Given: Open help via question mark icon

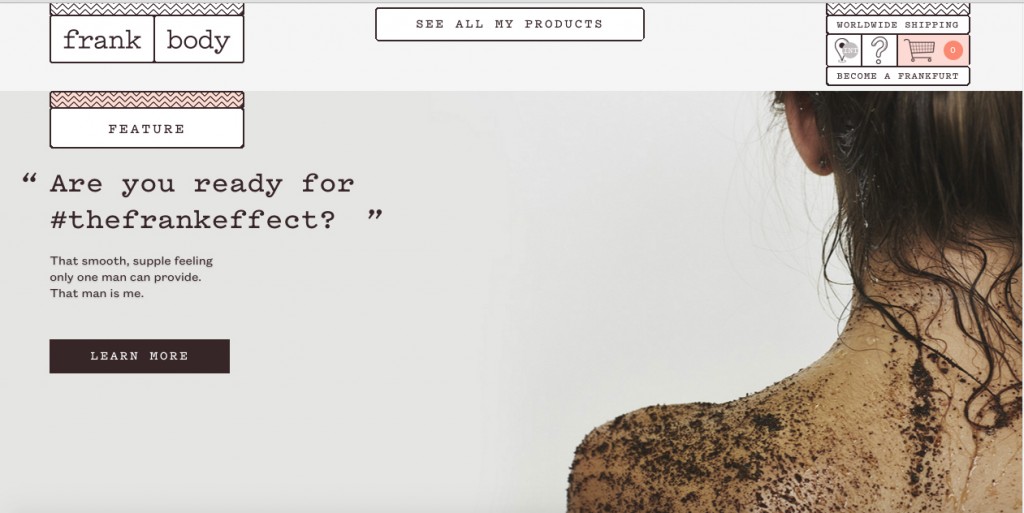Looking at the screenshot, I should coord(879,50).
